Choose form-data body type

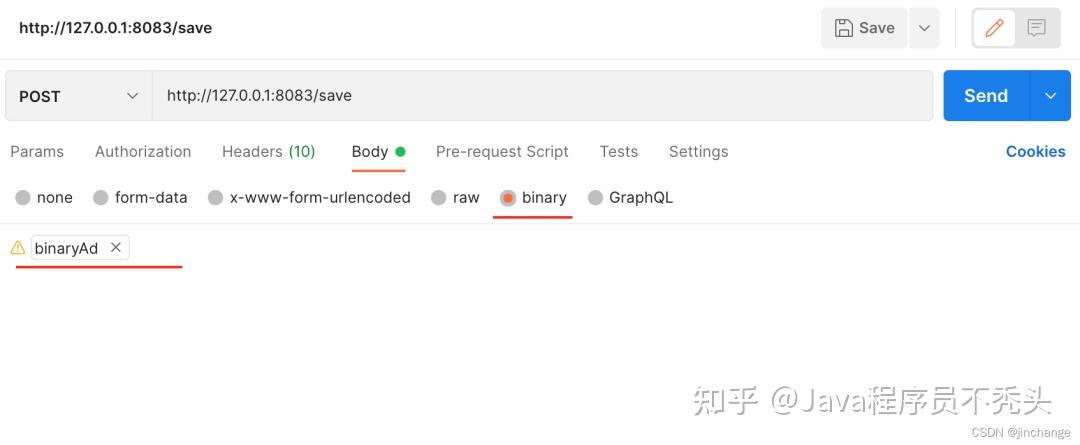point(101,198)
